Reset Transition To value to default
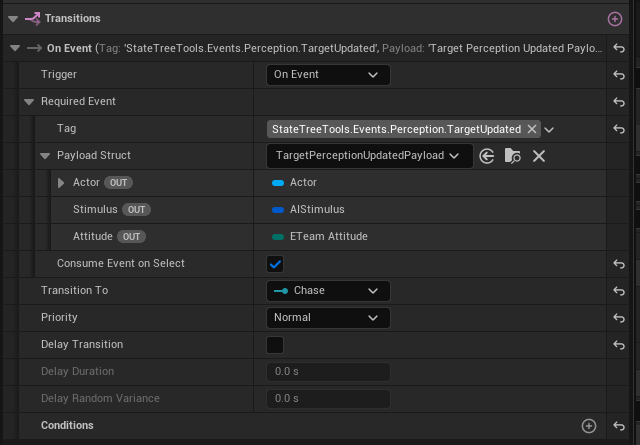640x445 pixels. [x=619, y=291]
